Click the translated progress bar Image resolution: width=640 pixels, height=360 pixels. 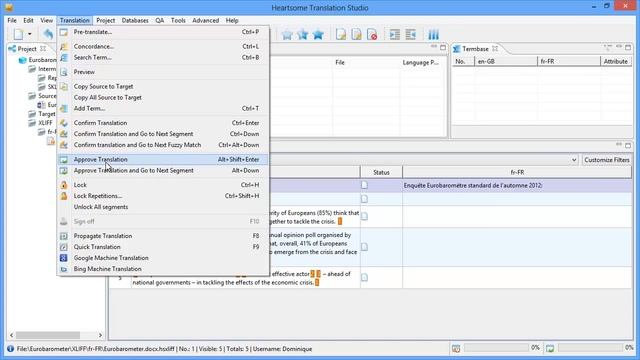(496, 348)
